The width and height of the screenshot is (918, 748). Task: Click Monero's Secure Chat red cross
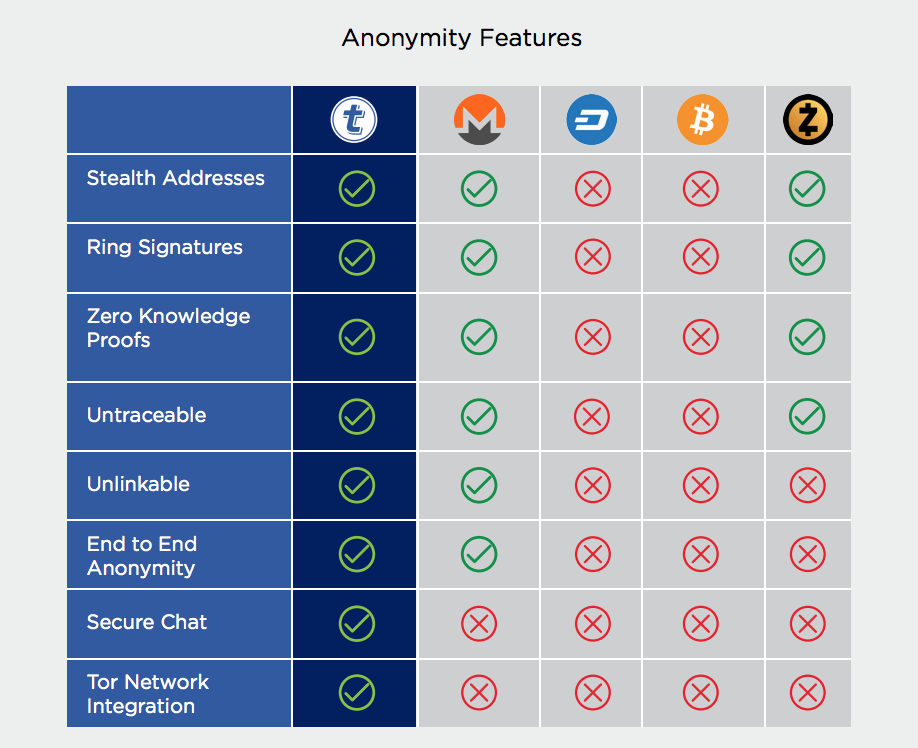click(x=479, y=624)
